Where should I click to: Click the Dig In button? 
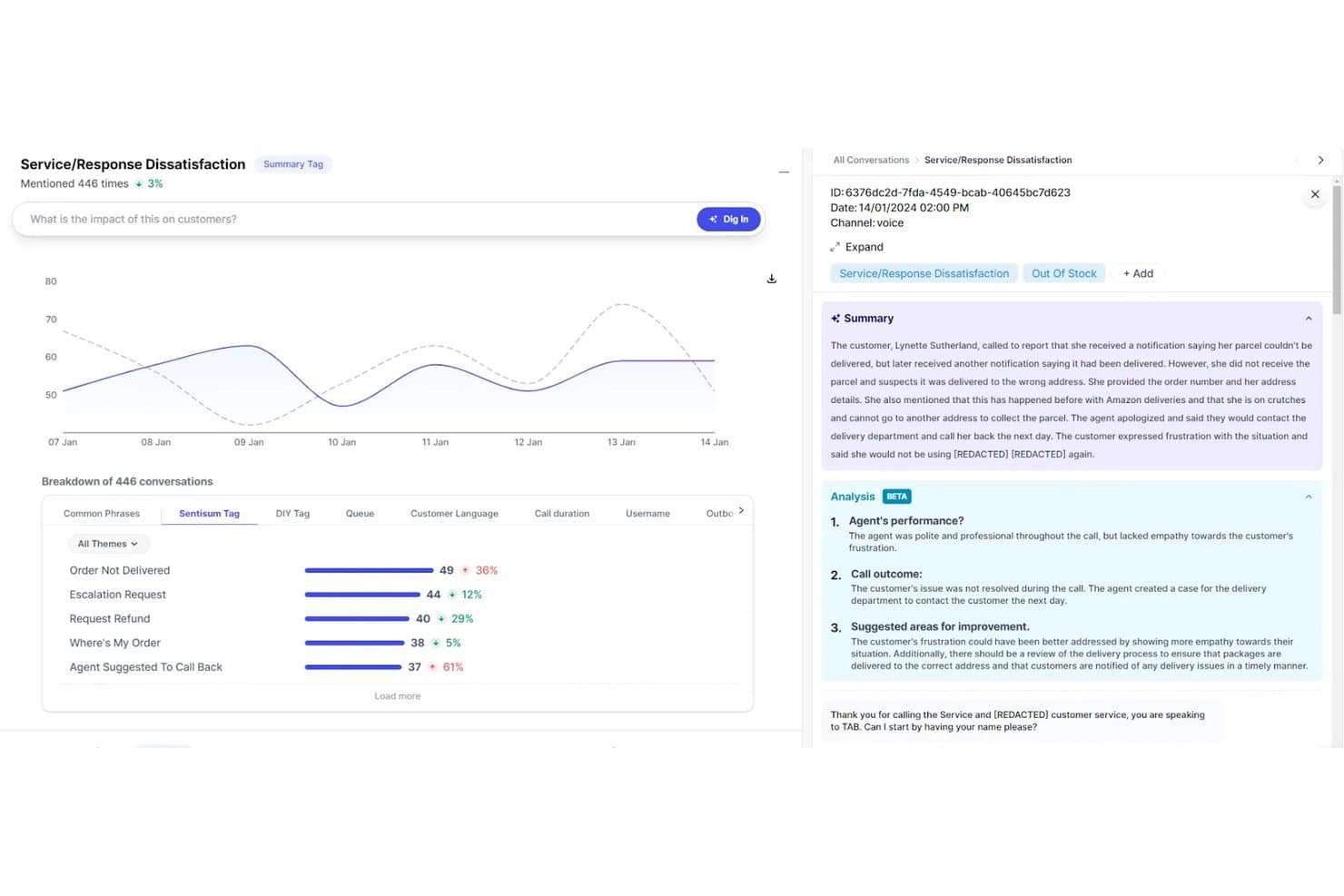(x=728, y=219)
